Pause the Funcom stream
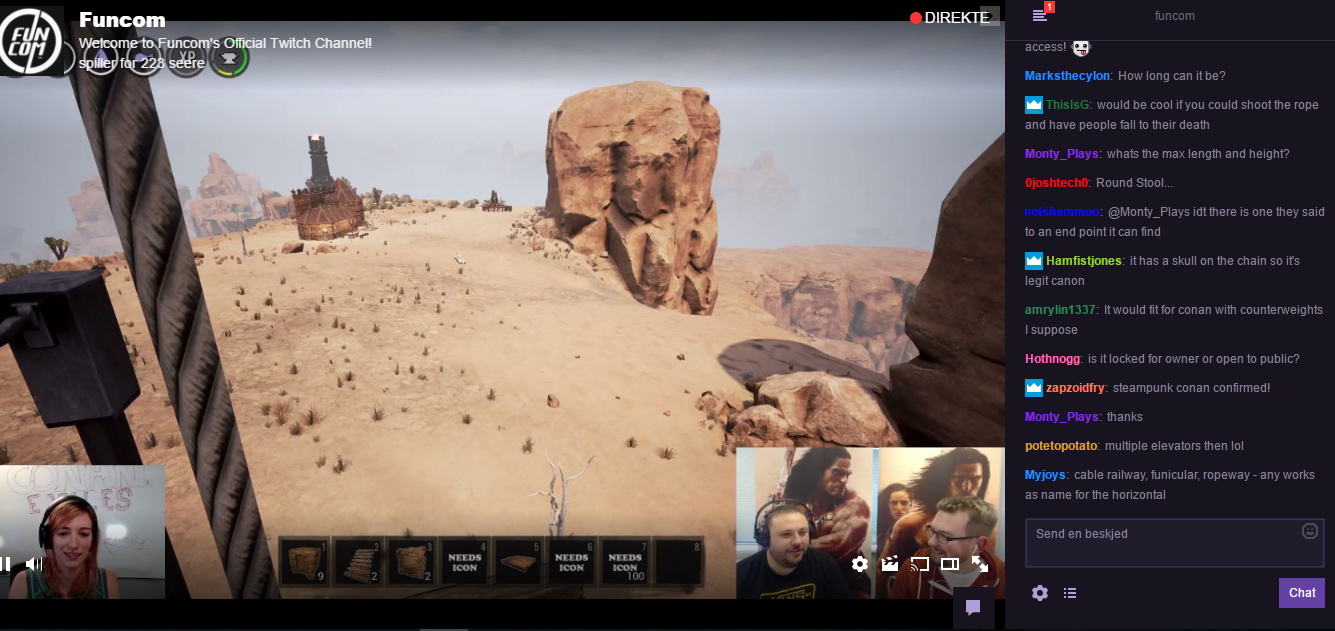This screenshot has width=1335, height=631. click(x=5, y=564)
